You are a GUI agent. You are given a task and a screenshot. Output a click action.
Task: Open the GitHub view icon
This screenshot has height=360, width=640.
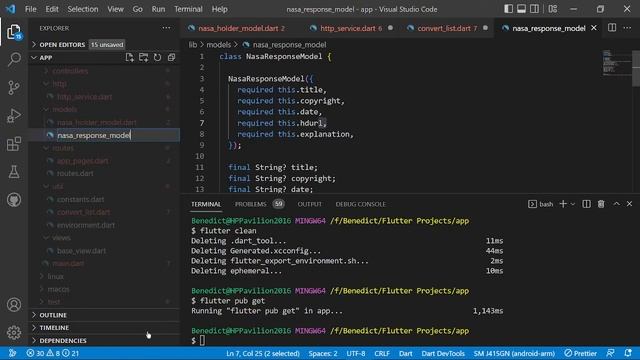tap(14, 200)
